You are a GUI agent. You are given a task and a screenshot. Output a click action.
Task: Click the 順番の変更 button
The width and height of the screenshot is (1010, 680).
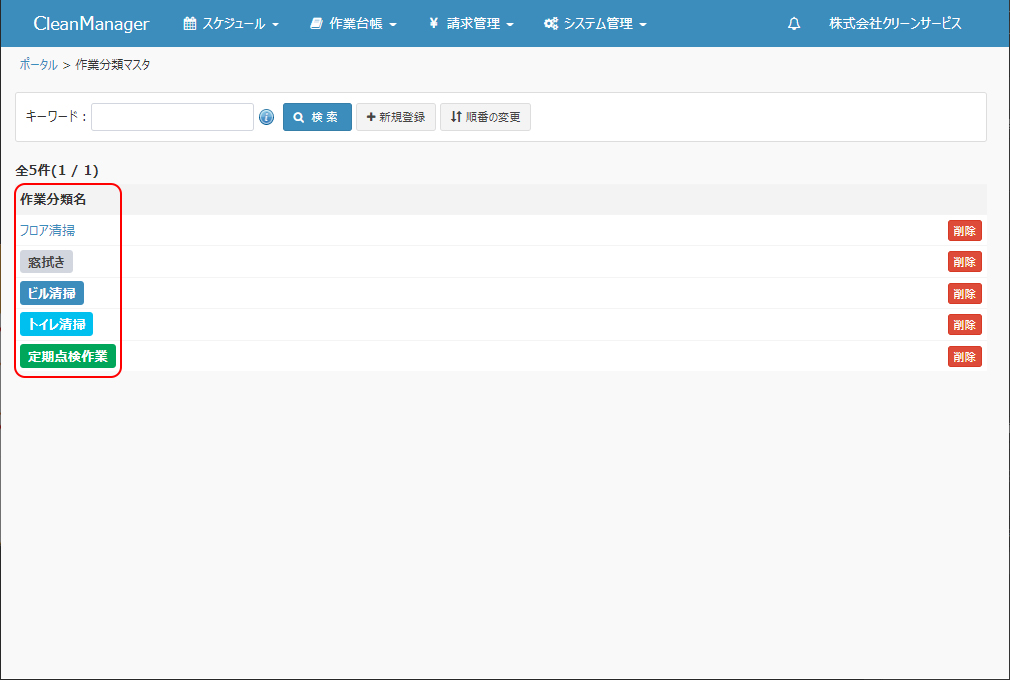[485, 117]
